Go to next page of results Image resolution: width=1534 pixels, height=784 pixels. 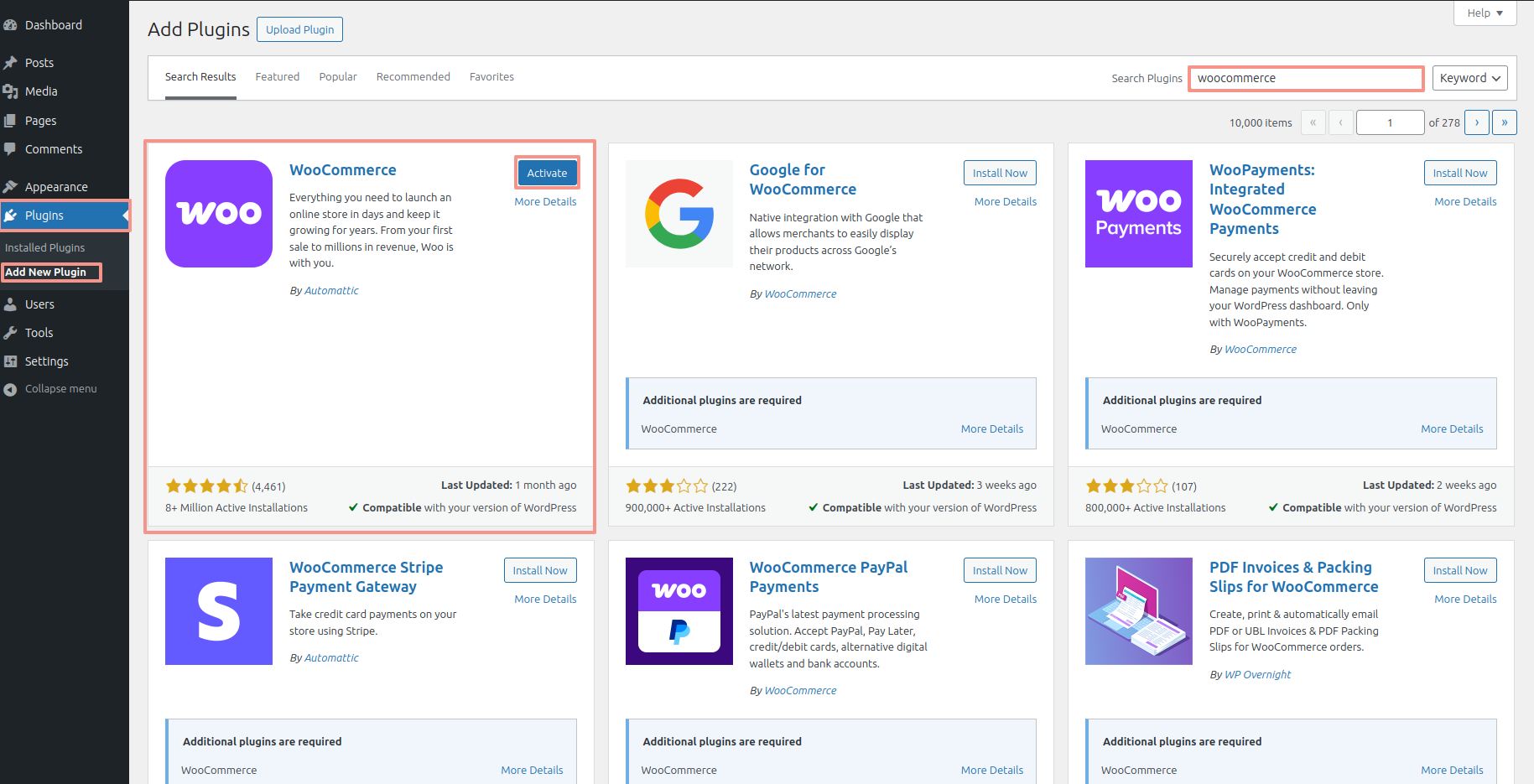[x=1477, y=122]
